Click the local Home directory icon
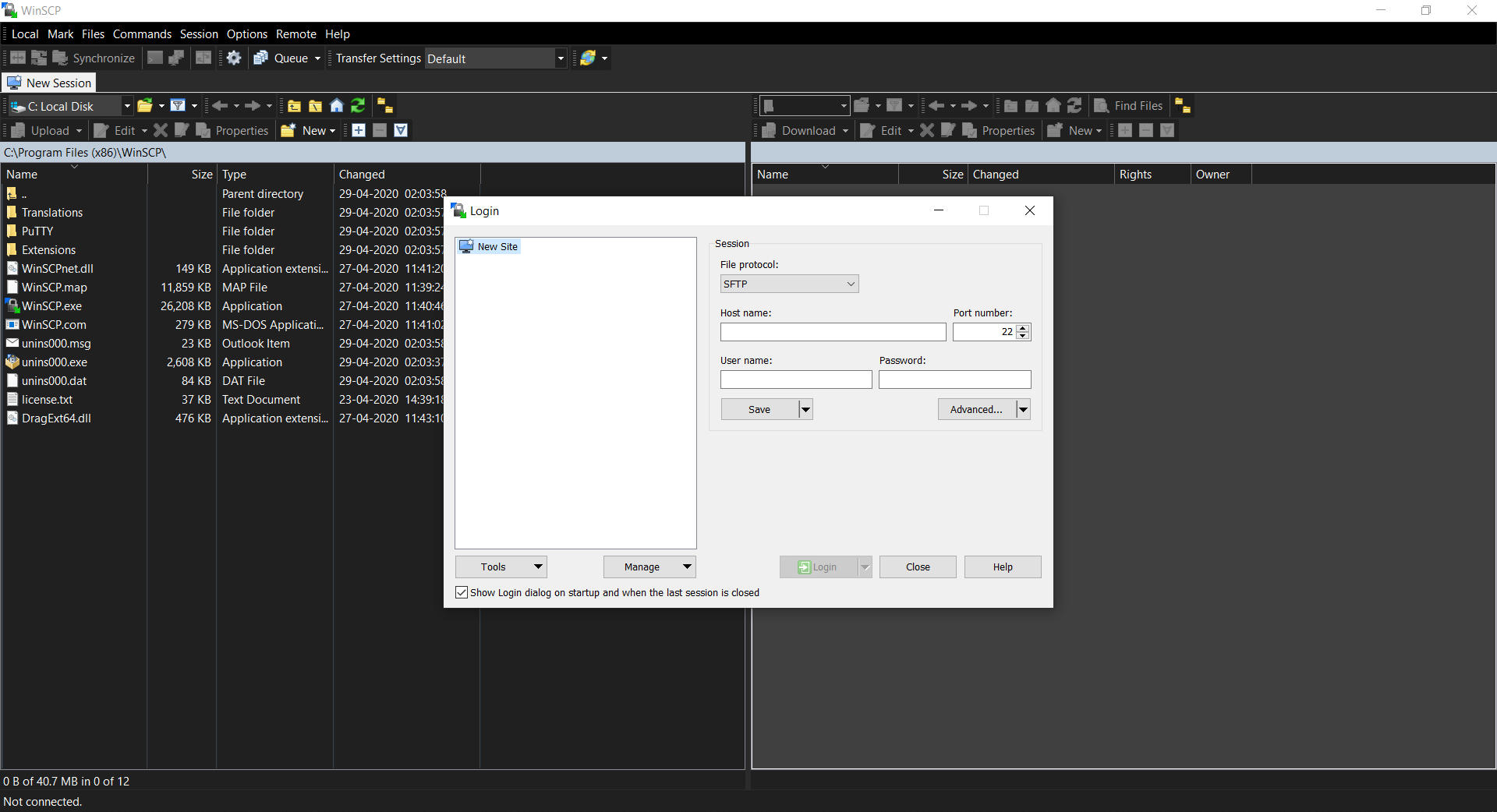The image size is (1497, 812). click(337, 106)
